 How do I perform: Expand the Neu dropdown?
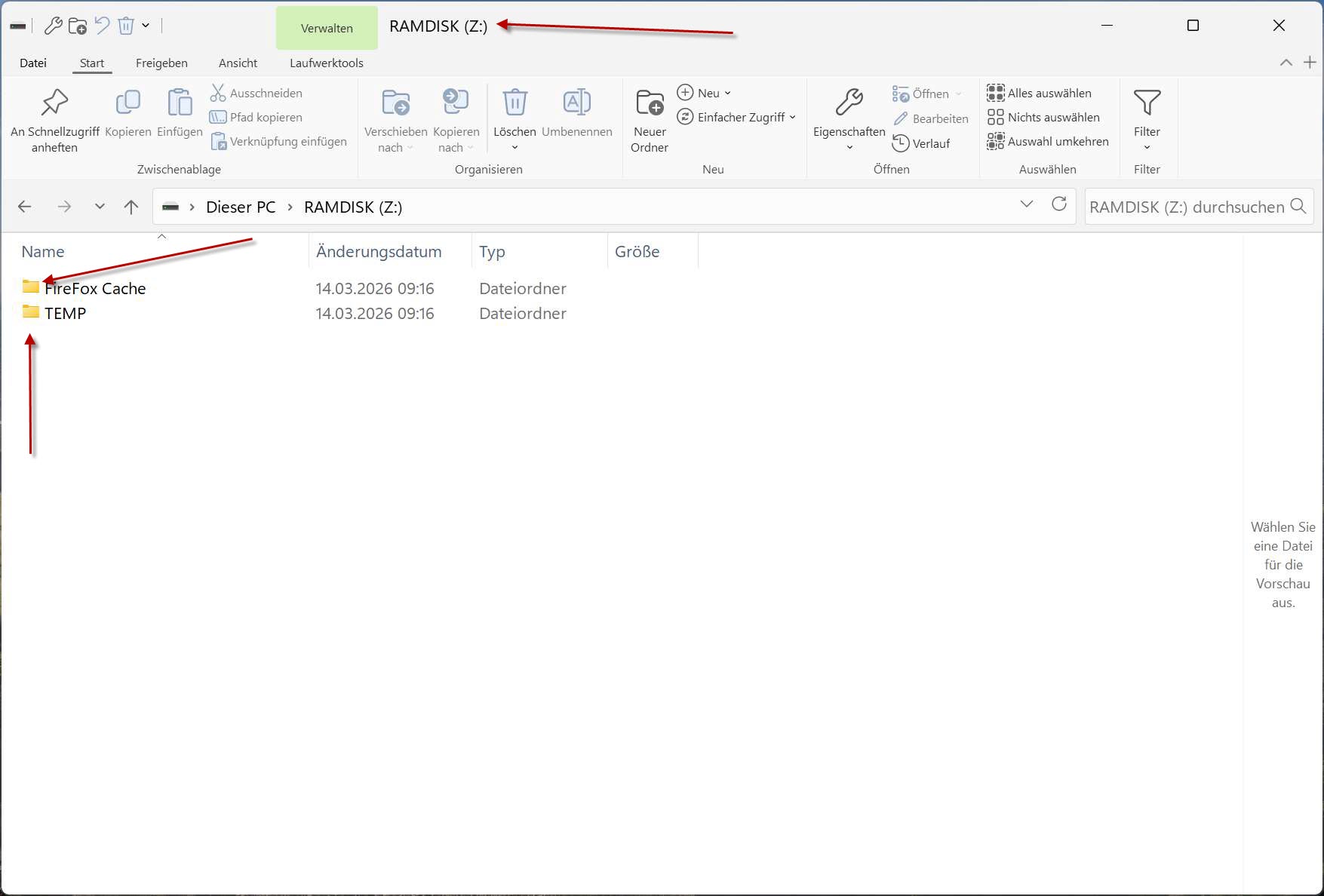[x=705, y=93]
